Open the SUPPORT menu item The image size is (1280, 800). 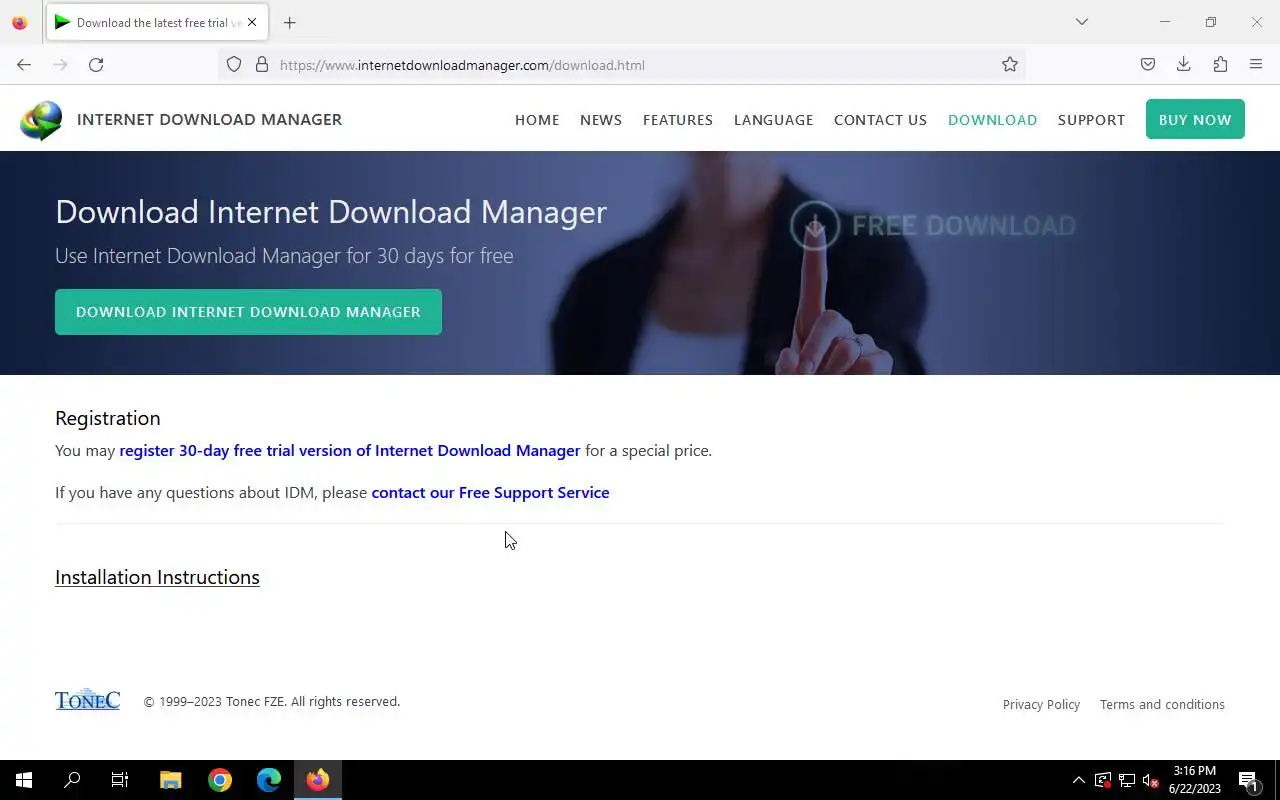[x=1091, y=120]
